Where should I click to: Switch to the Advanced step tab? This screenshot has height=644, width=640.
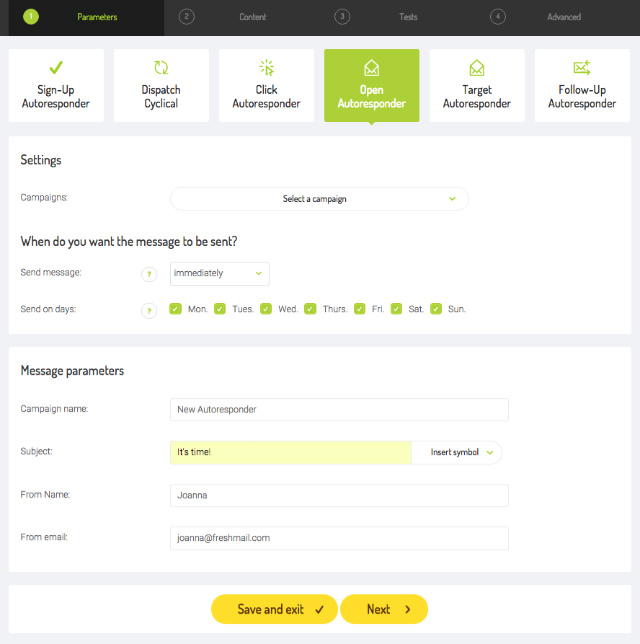coord(553,18)
